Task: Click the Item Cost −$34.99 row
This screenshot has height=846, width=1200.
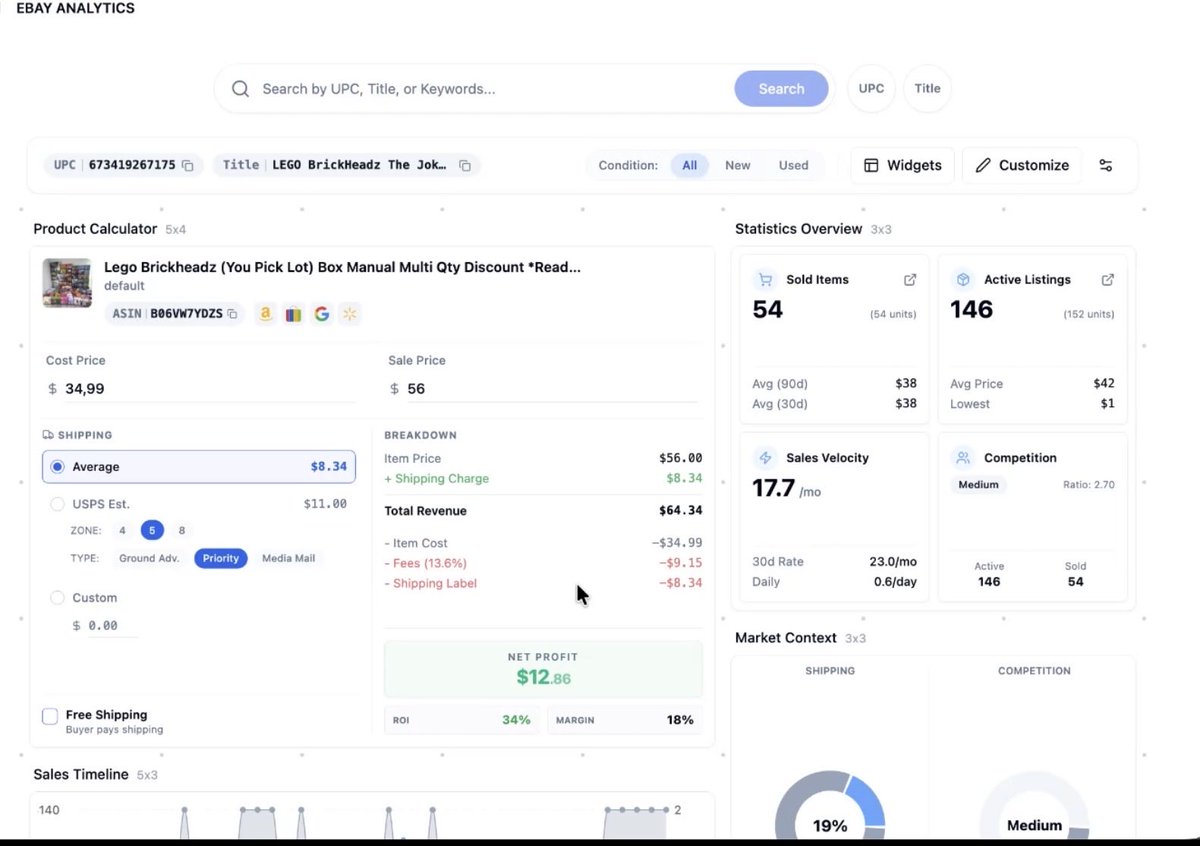Action: (x=543, y=543)
